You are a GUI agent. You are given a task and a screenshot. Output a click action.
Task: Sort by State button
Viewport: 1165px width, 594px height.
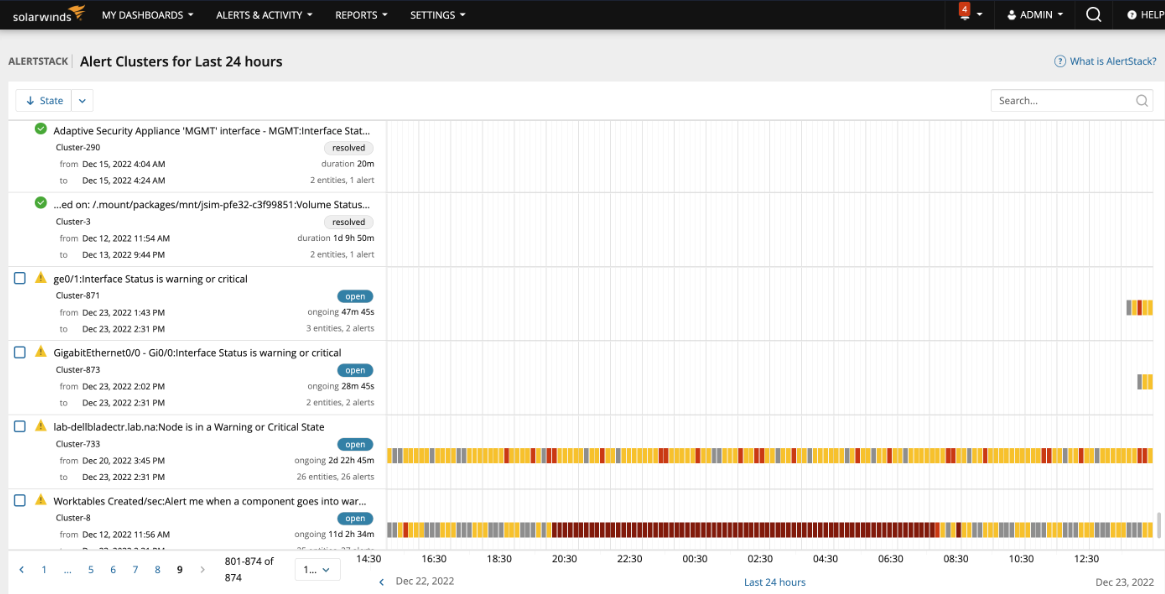click(44, 100)
